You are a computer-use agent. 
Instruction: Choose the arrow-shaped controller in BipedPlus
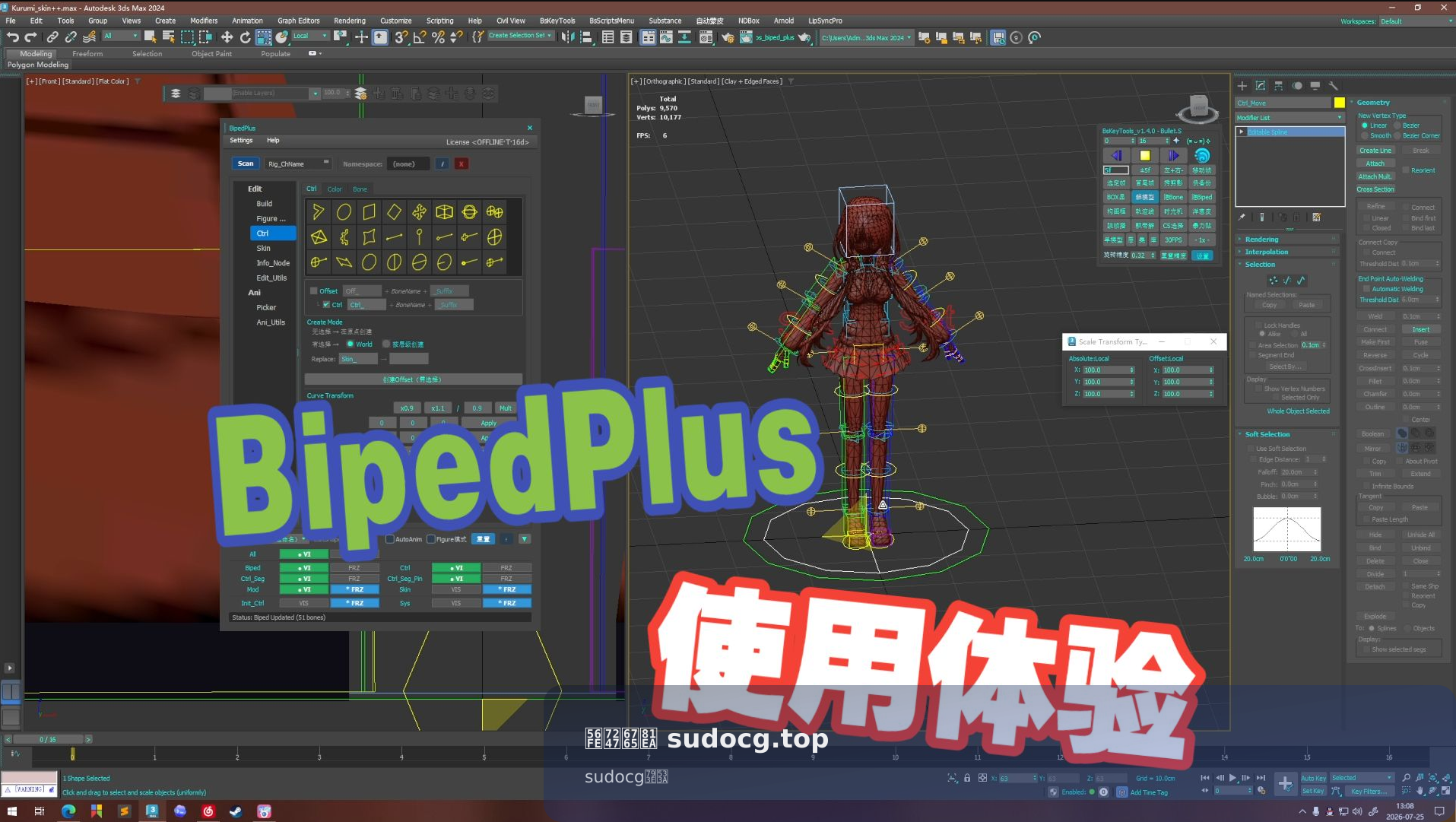319,212
